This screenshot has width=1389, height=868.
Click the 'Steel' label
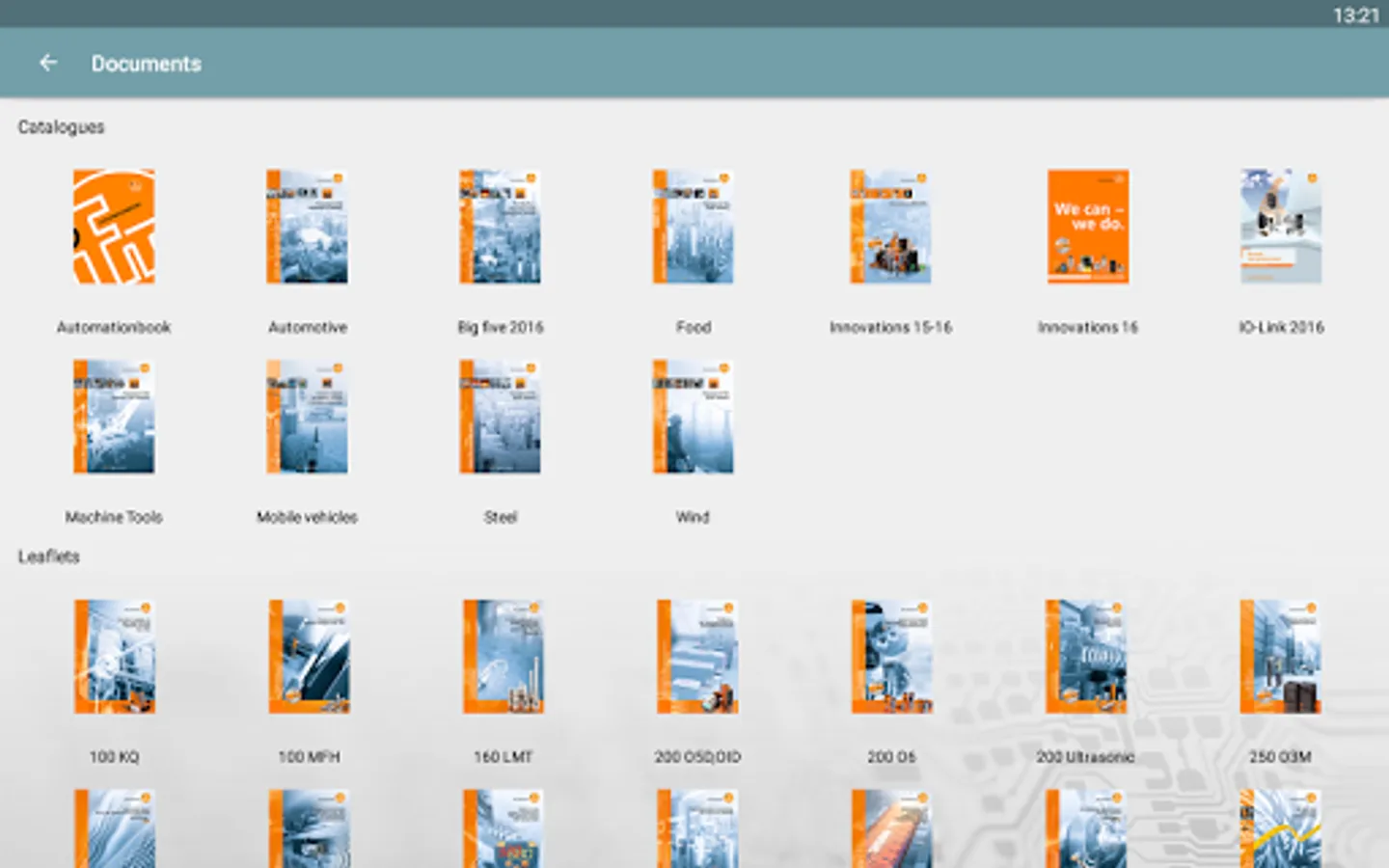pos(501,518)
